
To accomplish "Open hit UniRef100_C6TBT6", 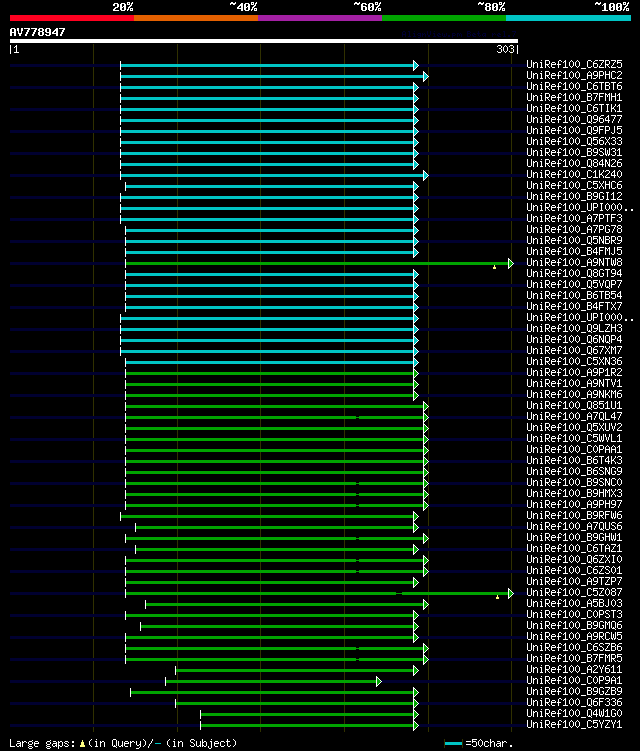I will coord(574,86).
